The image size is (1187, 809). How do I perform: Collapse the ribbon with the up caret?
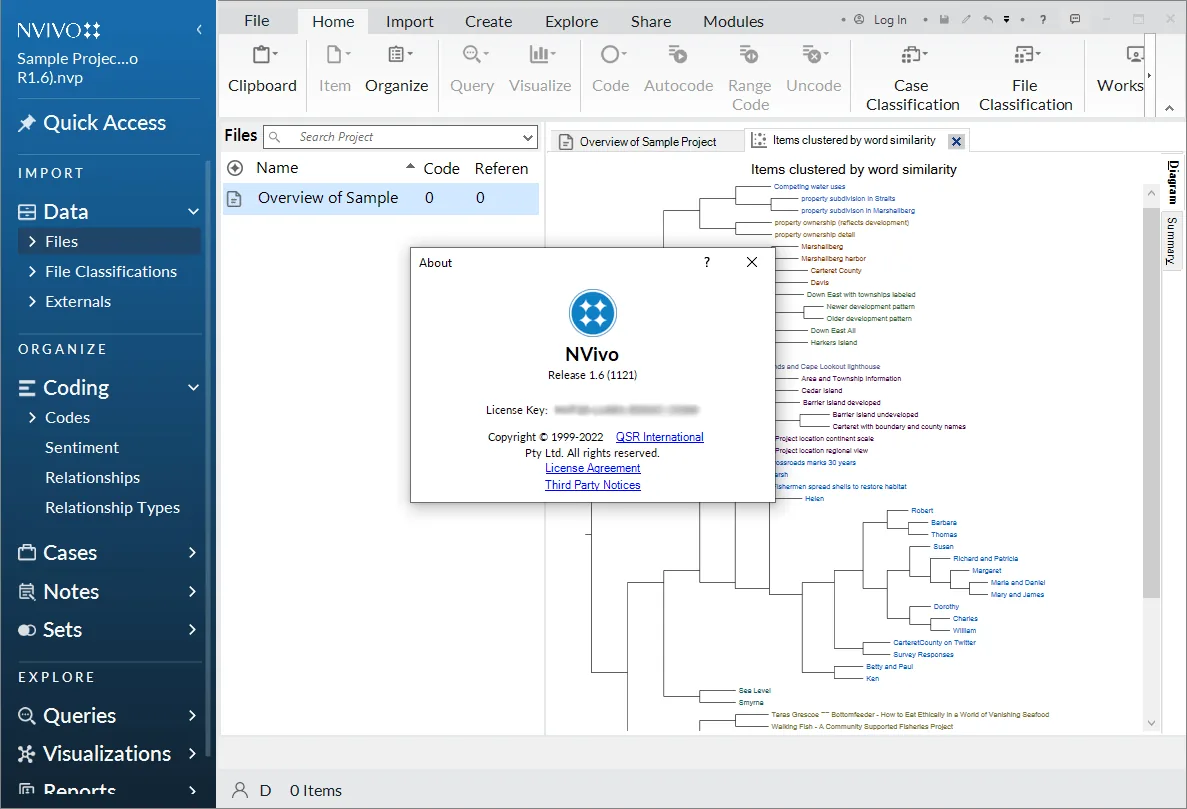[1170, 108]
